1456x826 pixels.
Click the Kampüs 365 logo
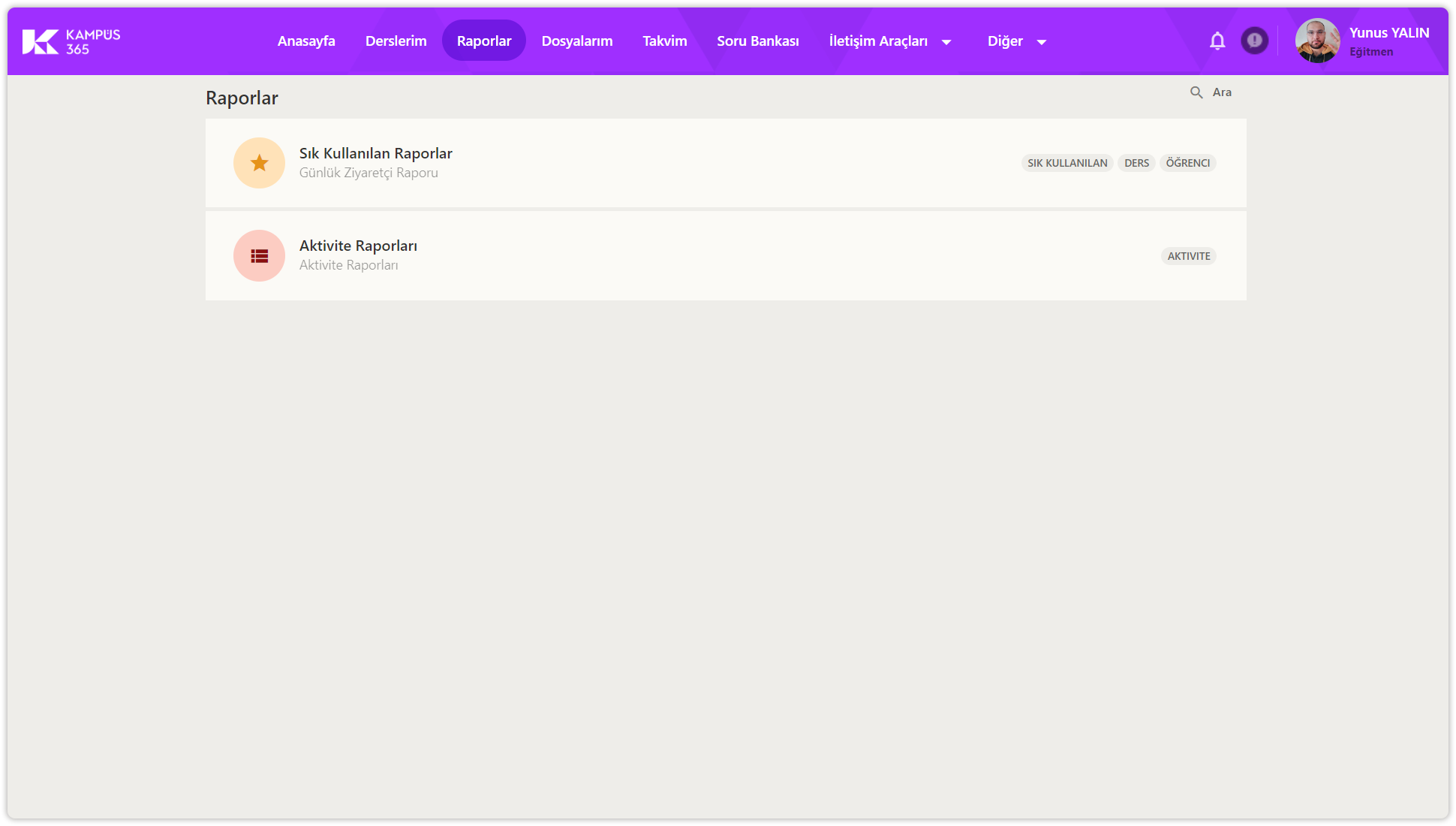pos(71,41)
